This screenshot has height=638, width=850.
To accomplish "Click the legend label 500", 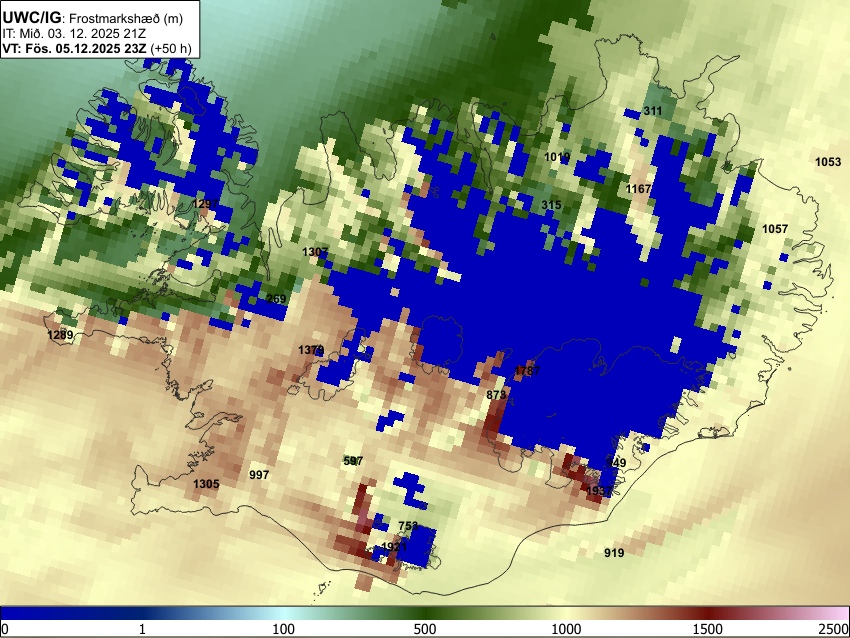I will 425,629.
